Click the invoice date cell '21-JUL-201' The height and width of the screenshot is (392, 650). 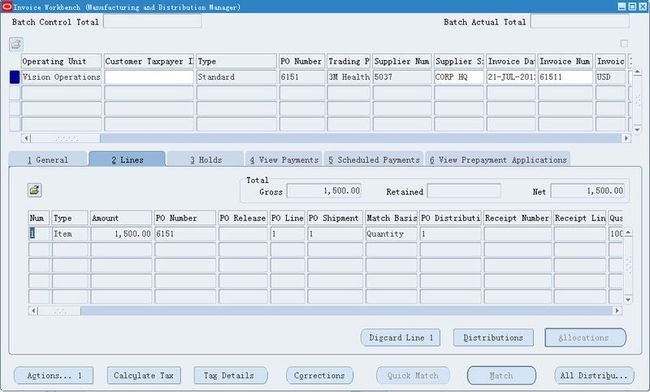coord(511,77)
